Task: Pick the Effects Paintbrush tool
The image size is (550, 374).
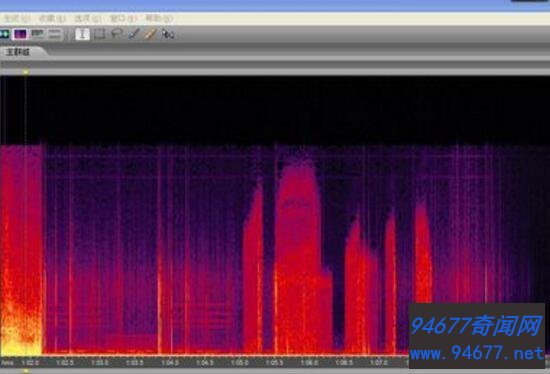Action: click(134, 34)
